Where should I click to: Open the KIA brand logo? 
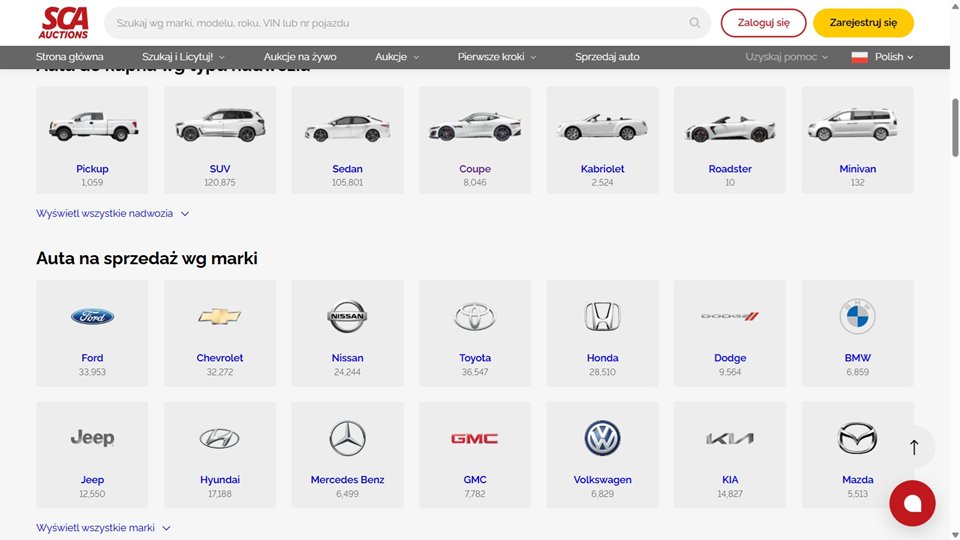(x=730, y=438)
